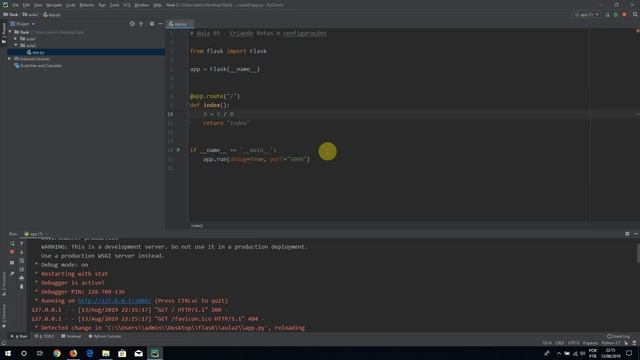The height and width of the screenshot is (360, 640).
Task: Open the Terminal tool window tab
Action: tap(71, 336)
